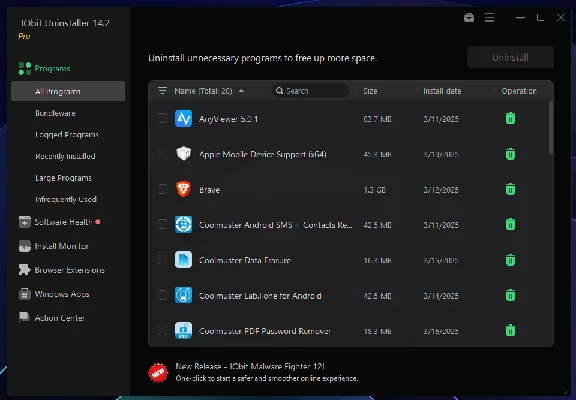Screen dimensions: 576x400
Task: Open the filter list icon beside Name
Action: click(x=162, y=90)
